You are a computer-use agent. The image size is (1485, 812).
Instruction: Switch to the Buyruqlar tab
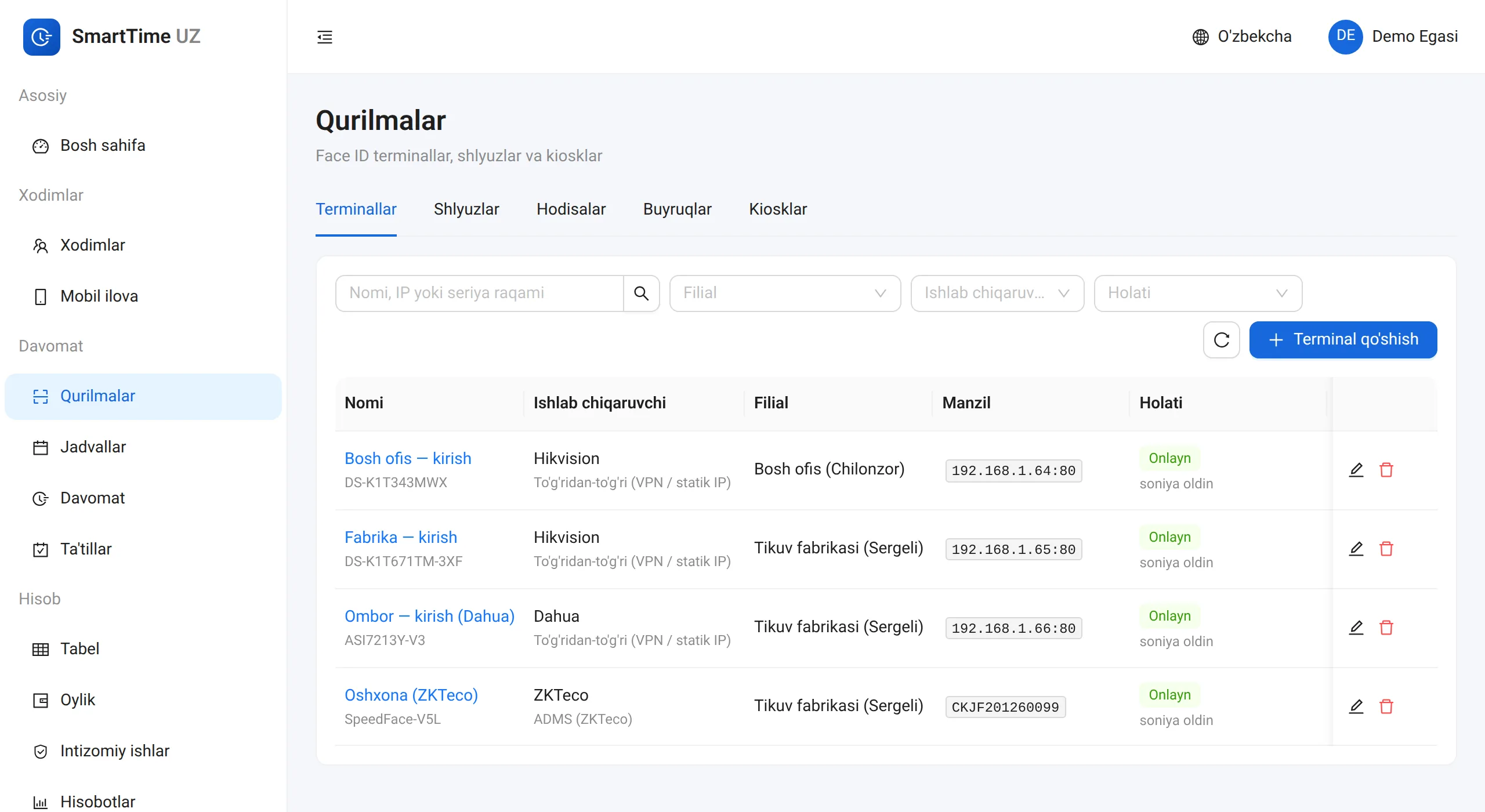pyautogui.click(x=677, y=209)
